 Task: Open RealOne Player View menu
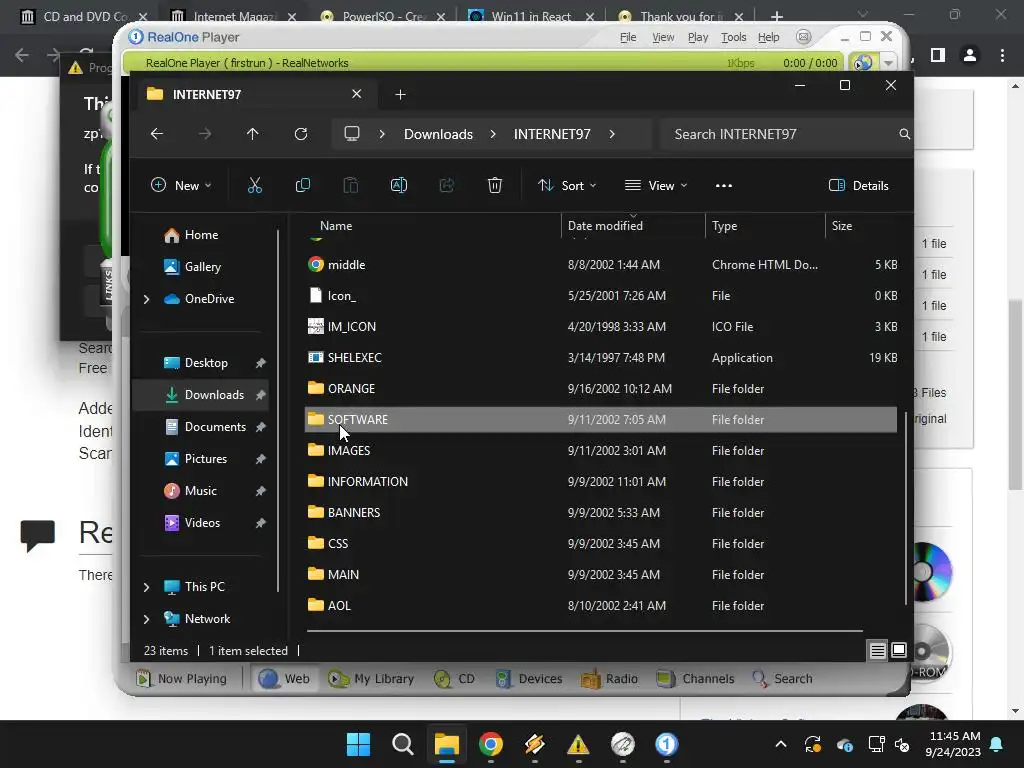pos(663,37)
